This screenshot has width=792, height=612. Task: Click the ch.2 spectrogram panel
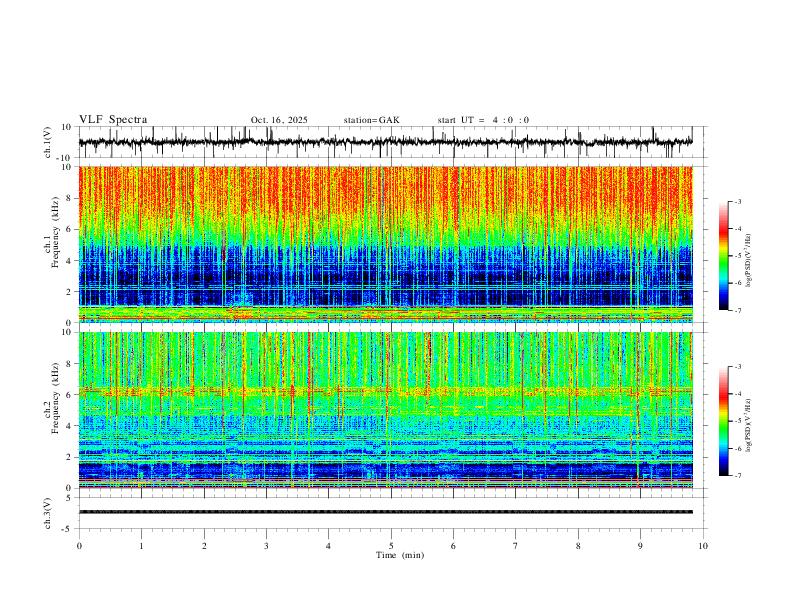[x=385, y=410]
